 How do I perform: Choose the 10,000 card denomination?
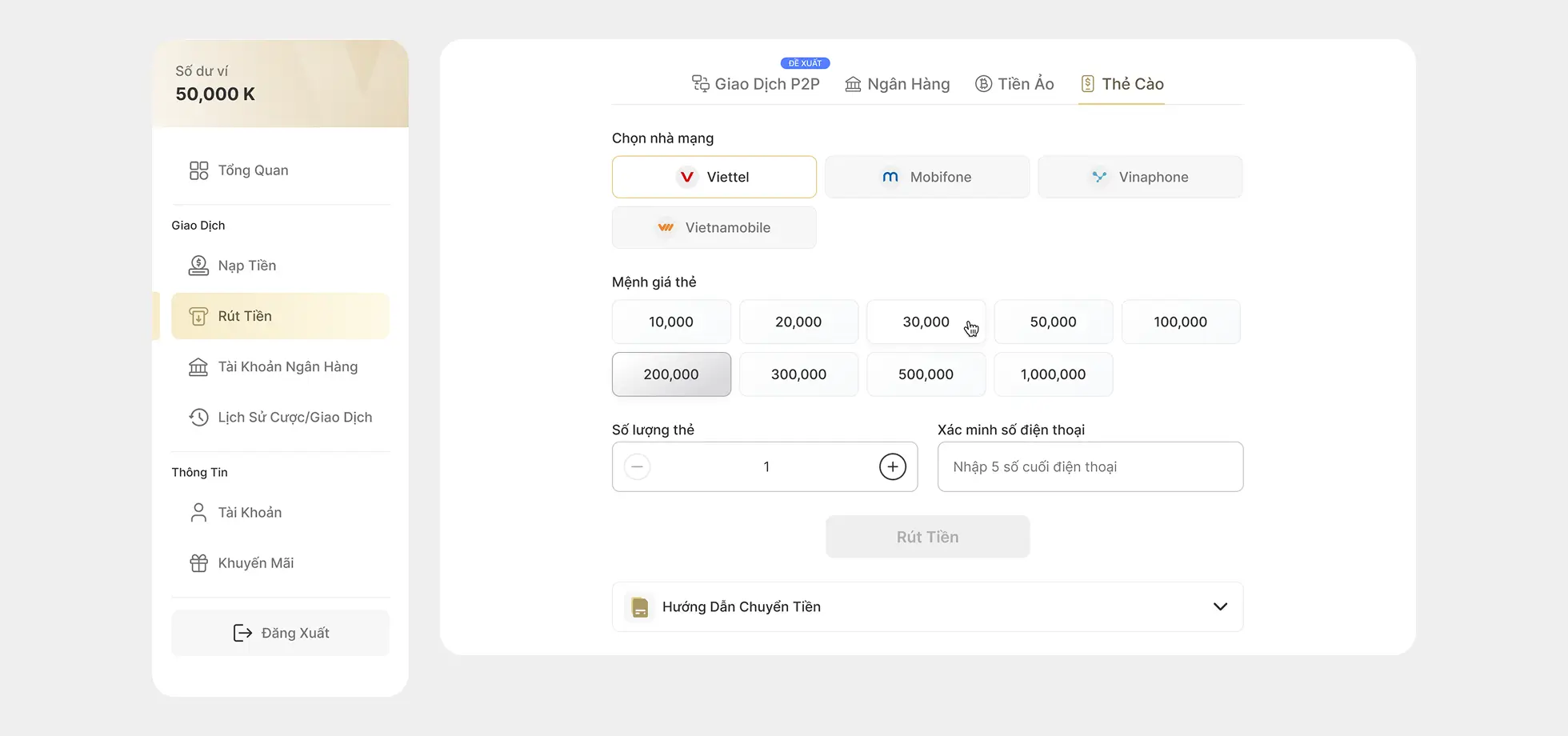coord(671,322)
